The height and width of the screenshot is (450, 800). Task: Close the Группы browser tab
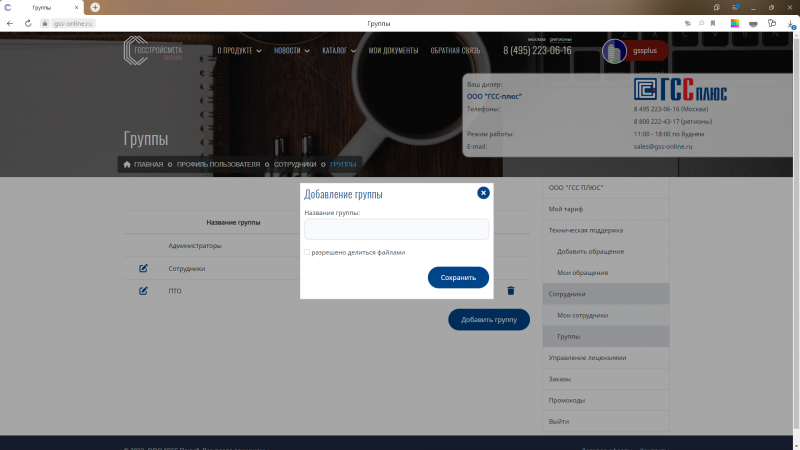coord(77,8)
